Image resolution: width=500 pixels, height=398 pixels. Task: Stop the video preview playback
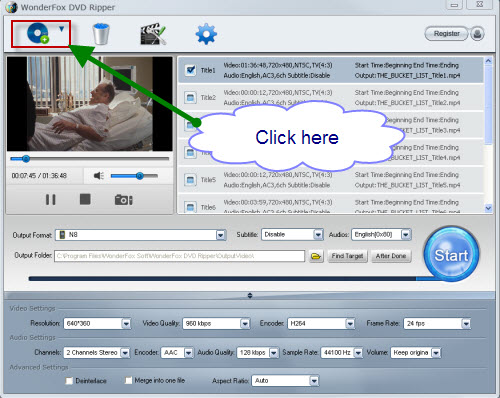[85, 199]
